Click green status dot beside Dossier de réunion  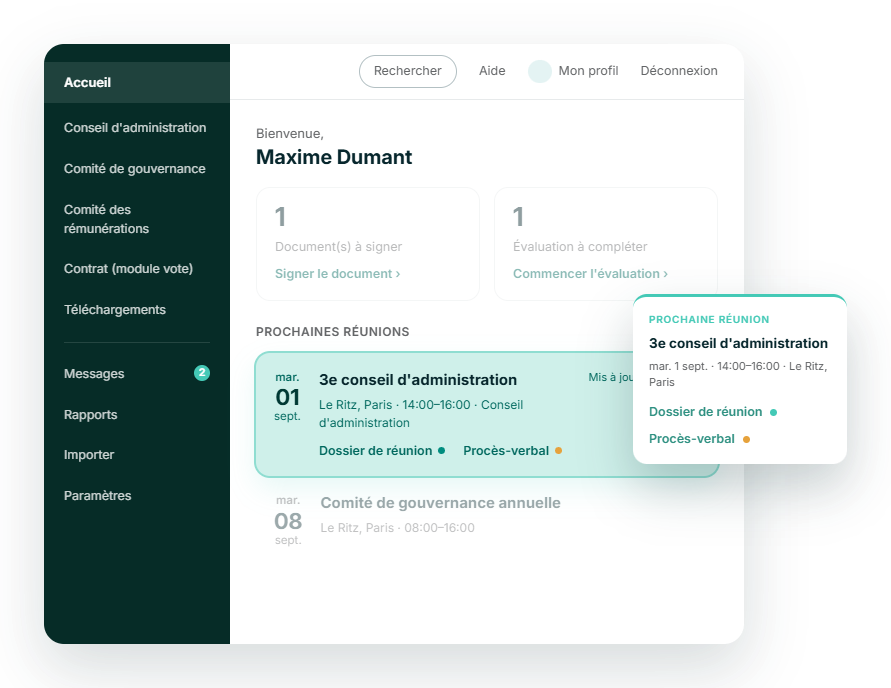coord(442,451)
